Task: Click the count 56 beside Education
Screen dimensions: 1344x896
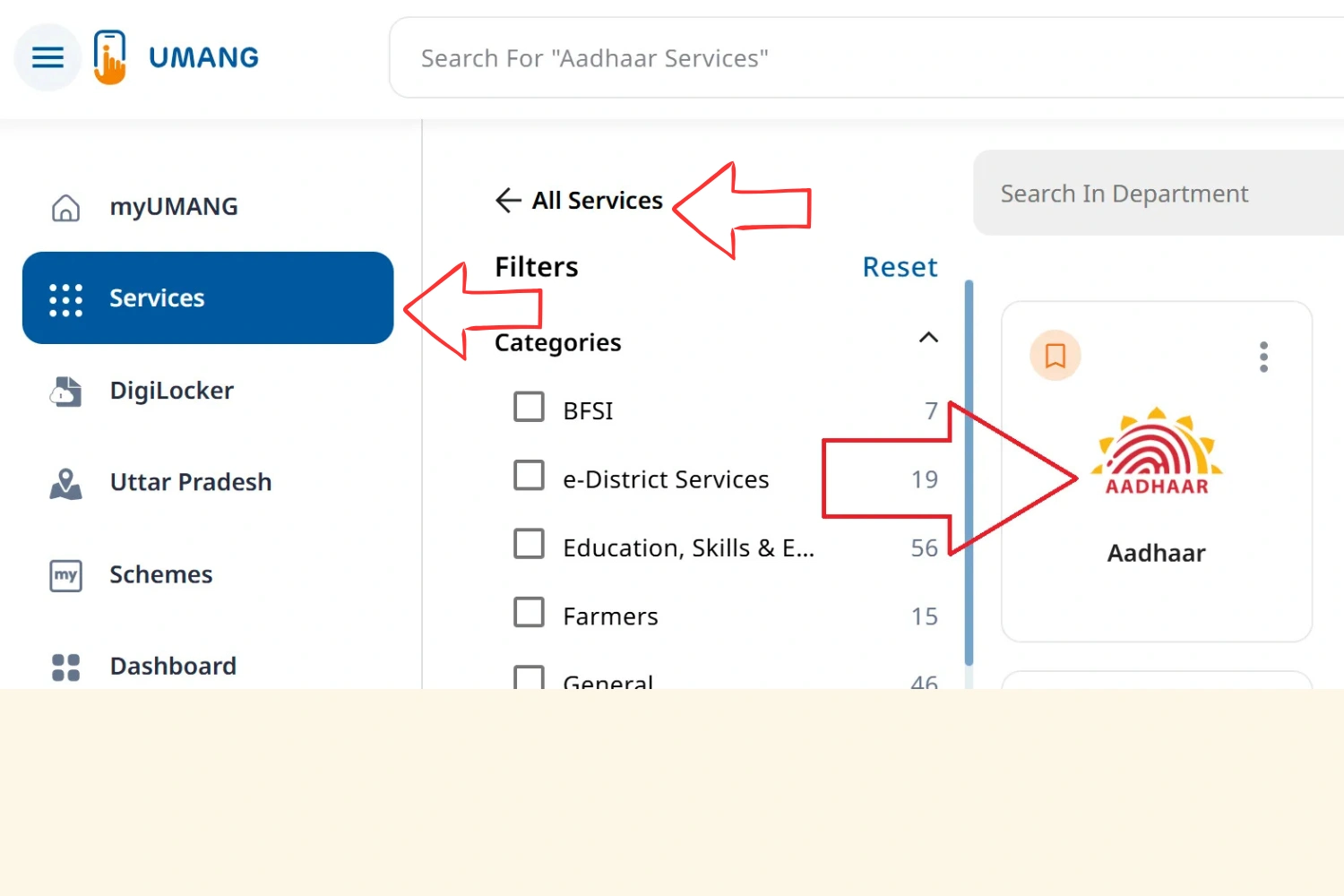Action: pyautogui.click(x=924, y=547)
